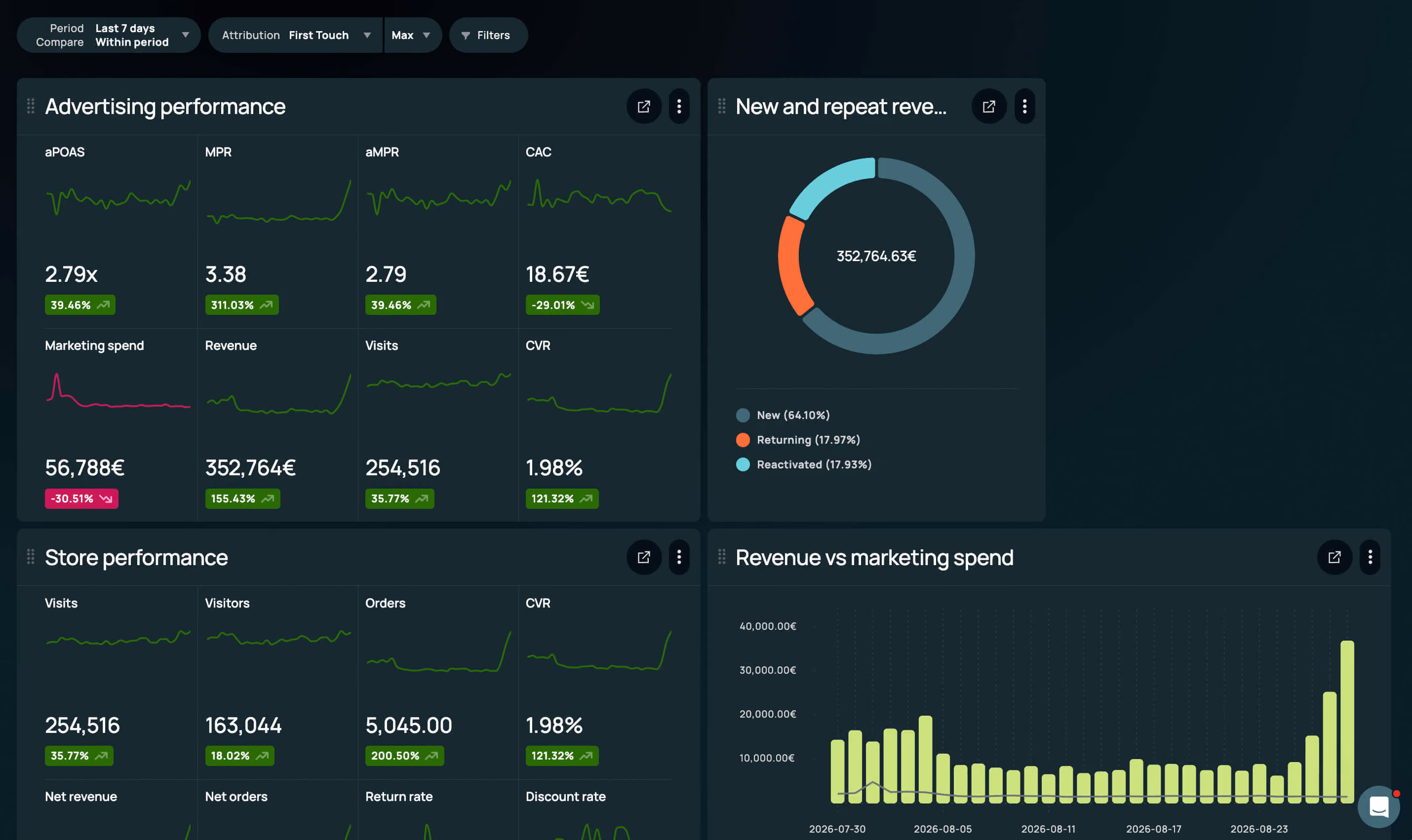
Task: Toggle the New (64.10%) legend entry
Action: (x=783, y=416)
